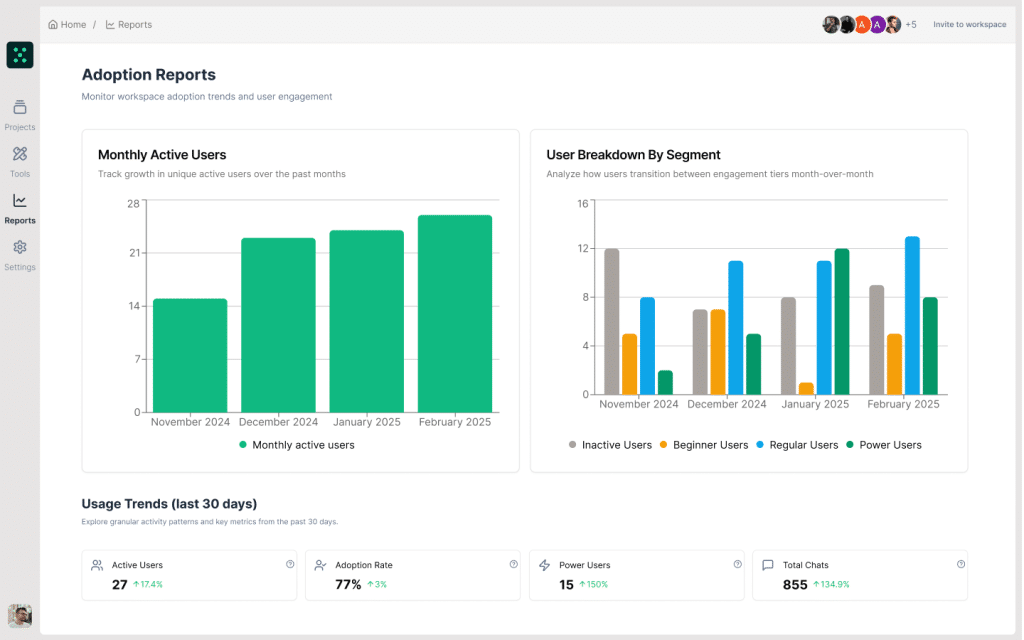Open the Regular Users legend filter

pos(798,444)
